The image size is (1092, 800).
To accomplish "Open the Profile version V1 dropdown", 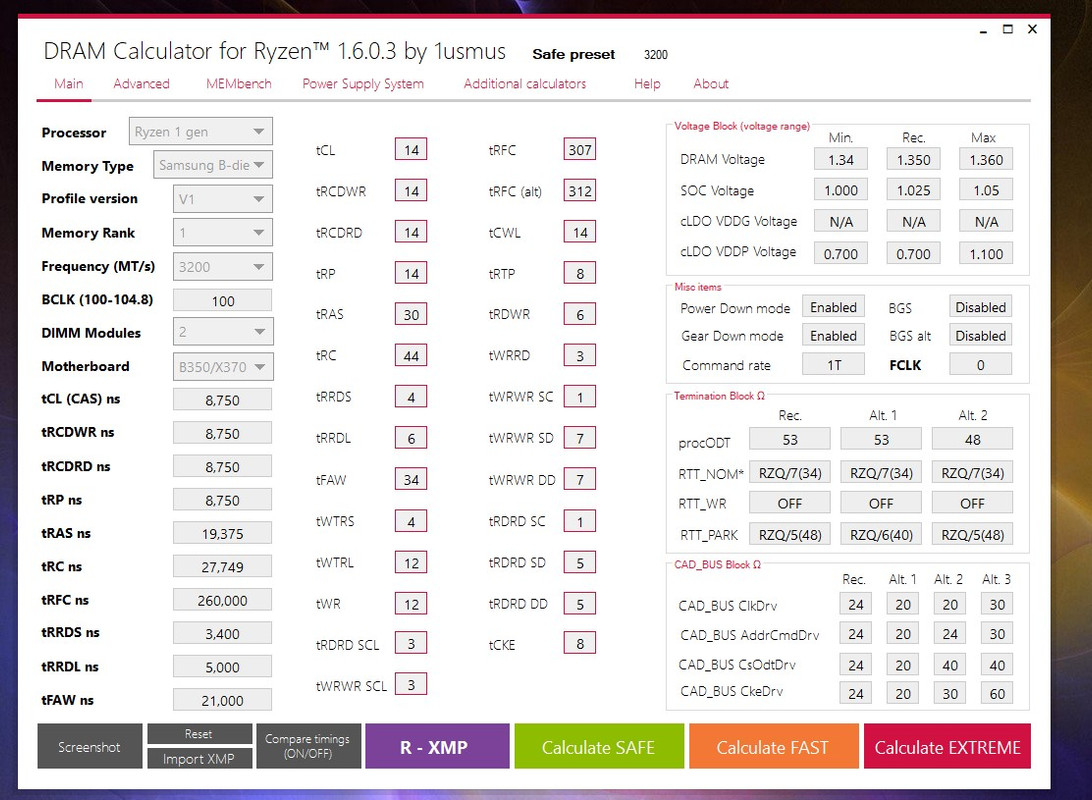I will 222,198.
